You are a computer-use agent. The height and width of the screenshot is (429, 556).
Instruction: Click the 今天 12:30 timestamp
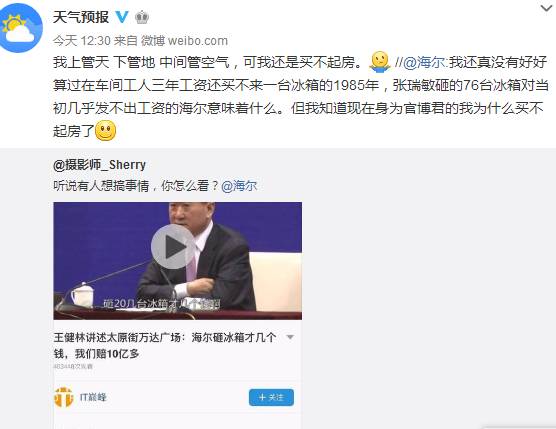pyautogui.click(x=82, y=41)
